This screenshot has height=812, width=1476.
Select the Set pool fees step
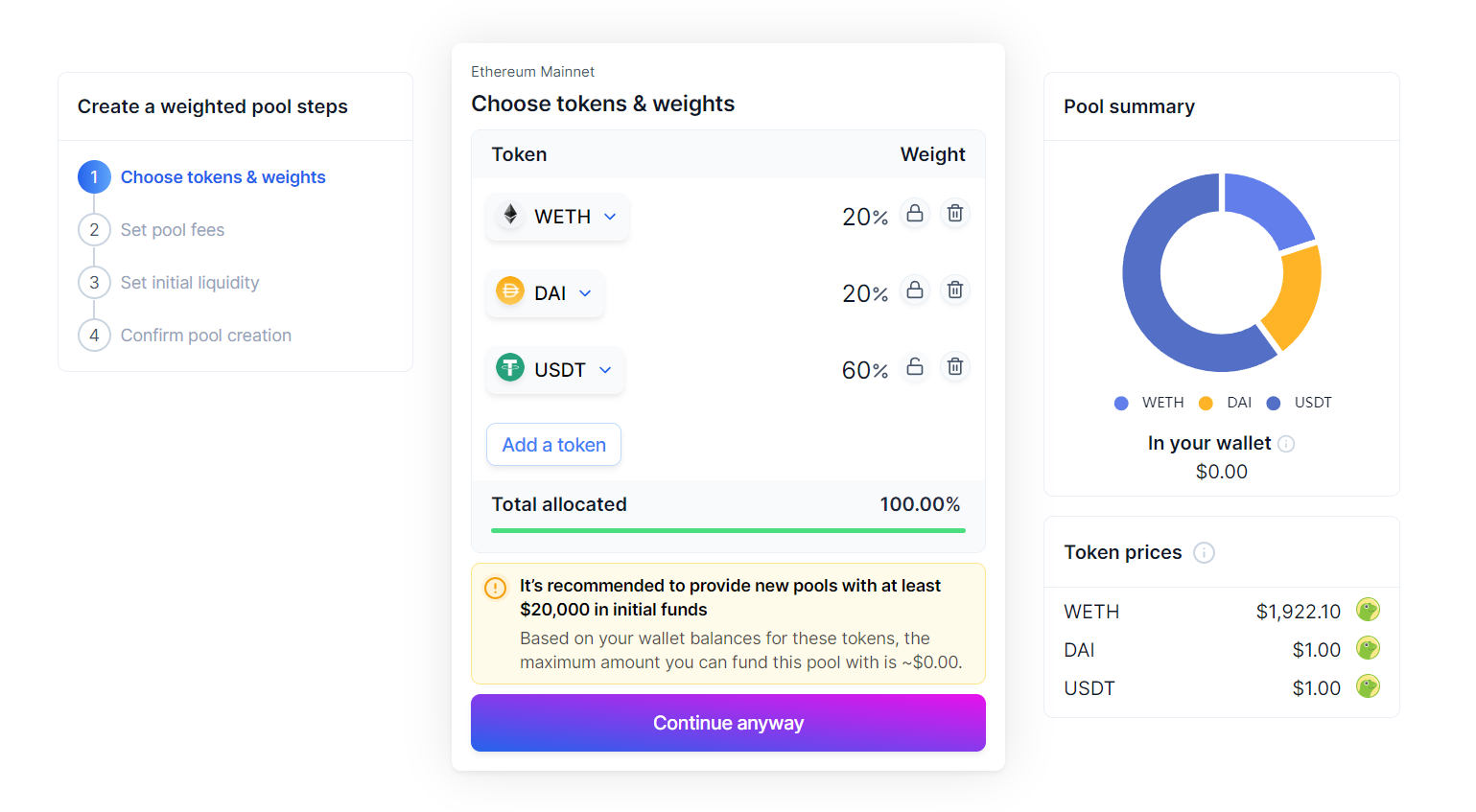click(173, 229)
